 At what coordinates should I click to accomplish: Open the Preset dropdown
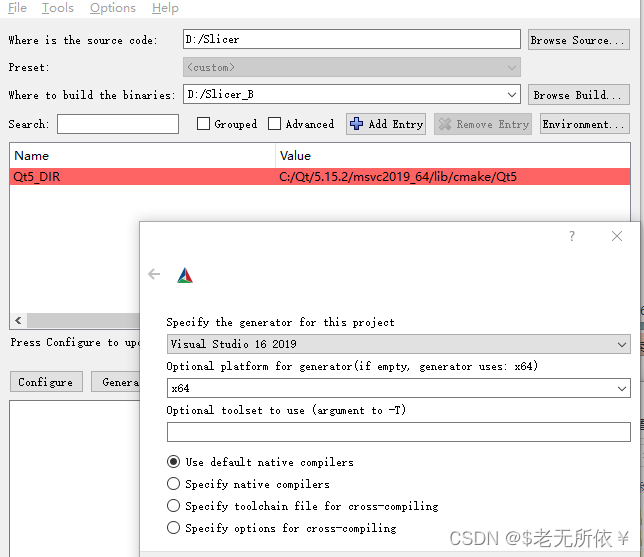click(x=352, y=67)
